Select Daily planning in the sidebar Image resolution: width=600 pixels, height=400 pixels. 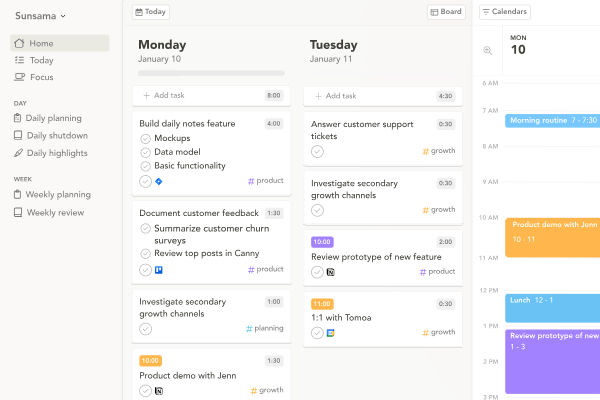coord(54,118)
